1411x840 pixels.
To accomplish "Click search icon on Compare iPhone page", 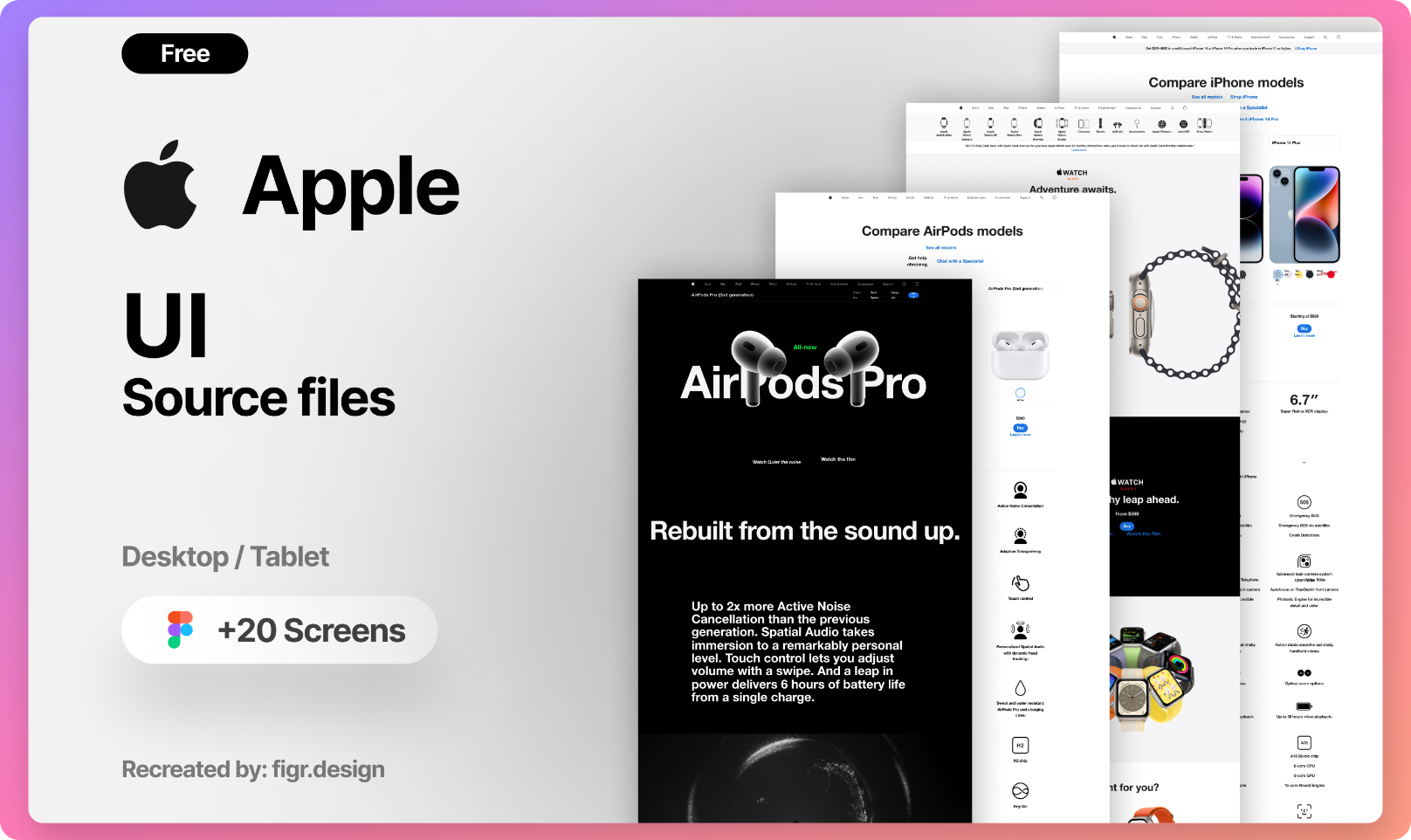I will (1325, 38).
